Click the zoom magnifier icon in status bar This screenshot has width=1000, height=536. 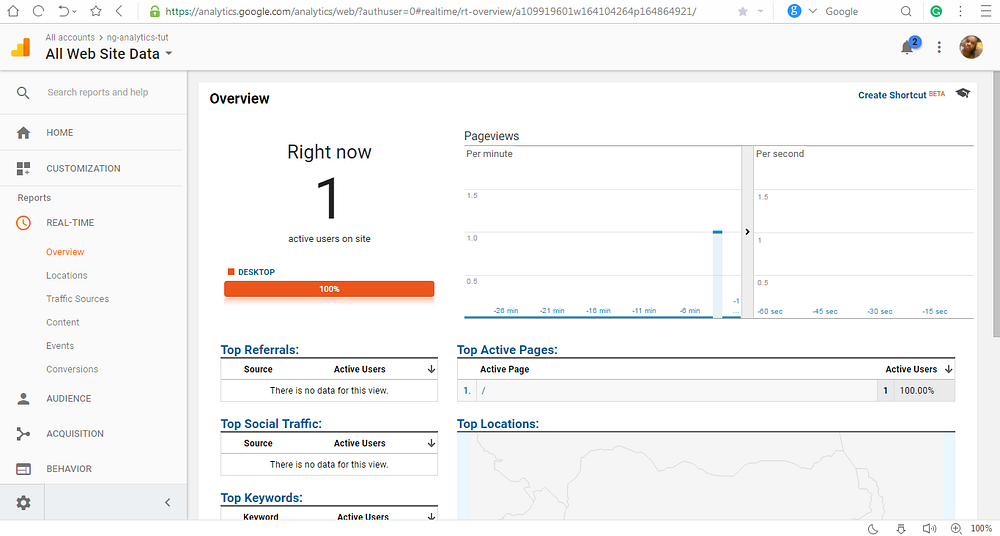(956, 528)
